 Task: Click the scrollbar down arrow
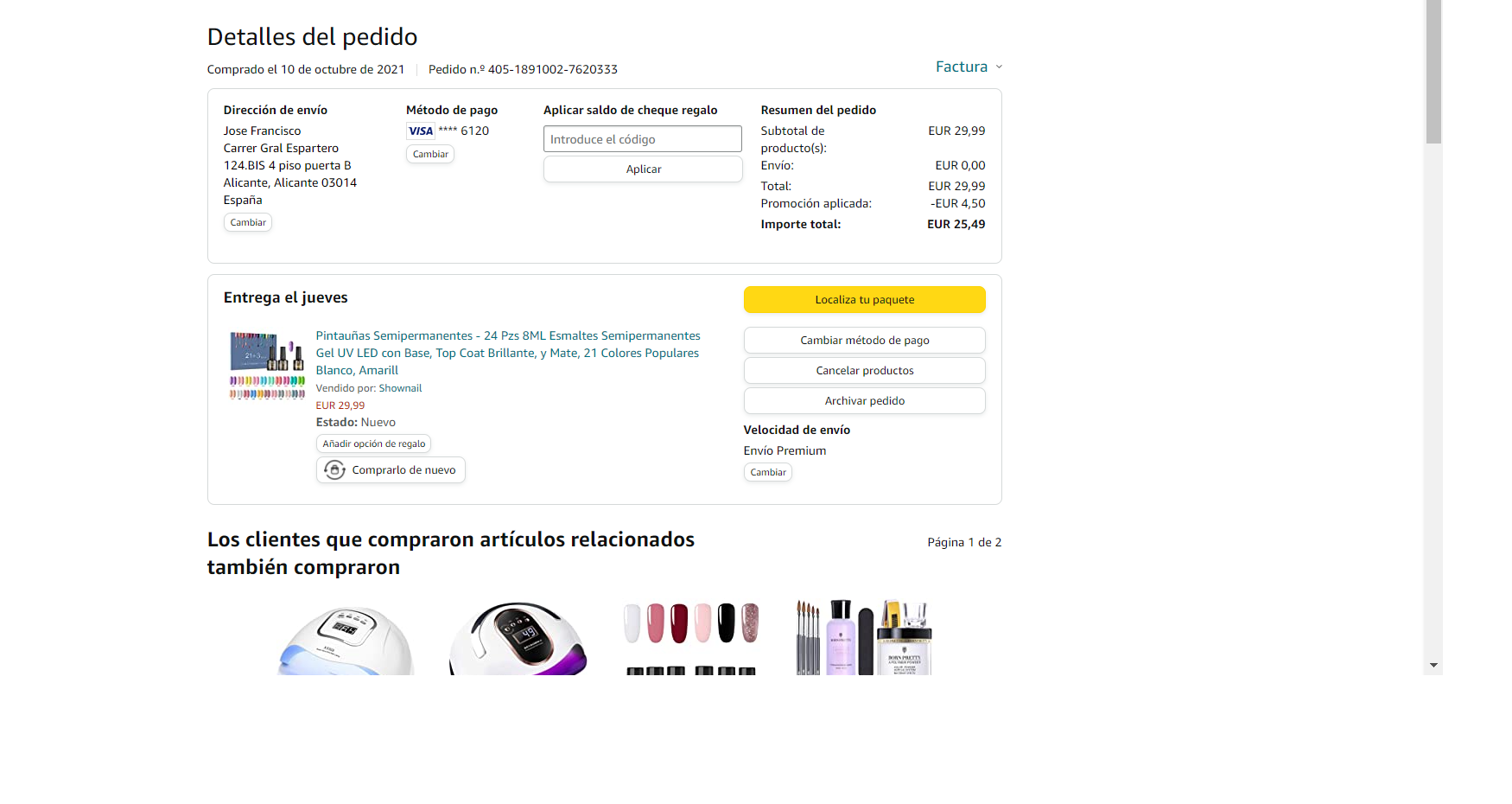(x=1433, y=666)
